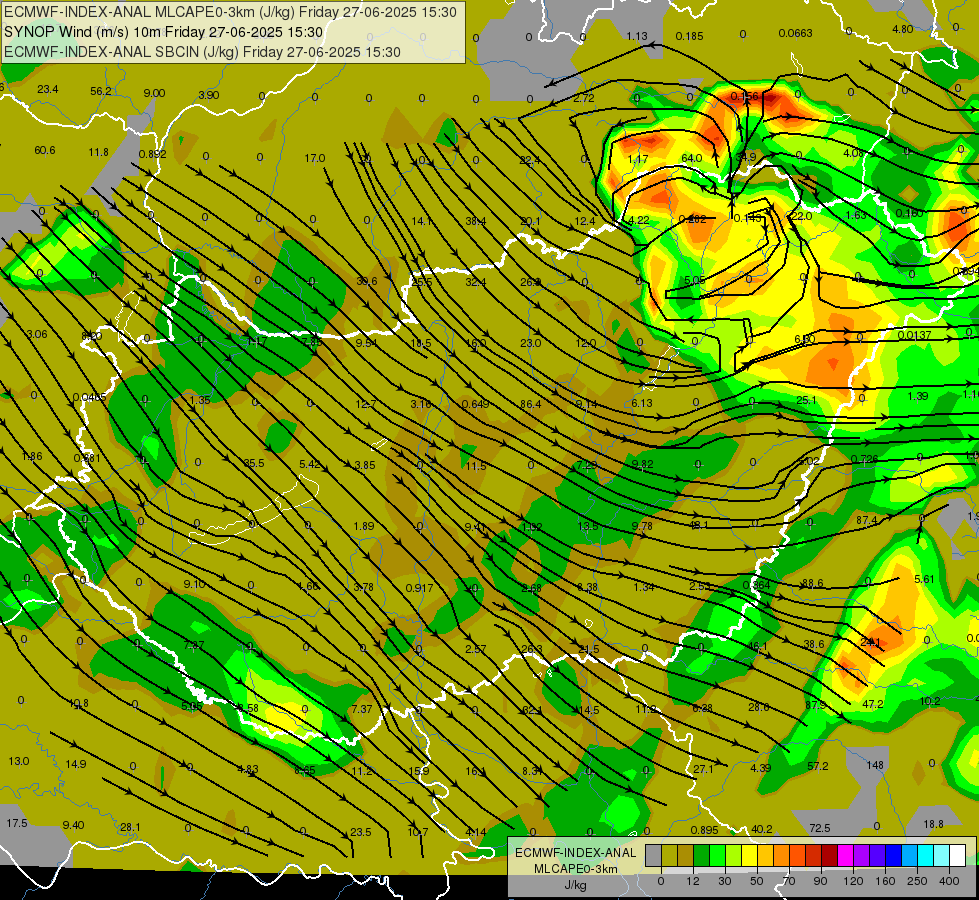Click the legend scale value '120'
Image resolution: width=979 pixels, height=900 pixels.
coord(853,881)
